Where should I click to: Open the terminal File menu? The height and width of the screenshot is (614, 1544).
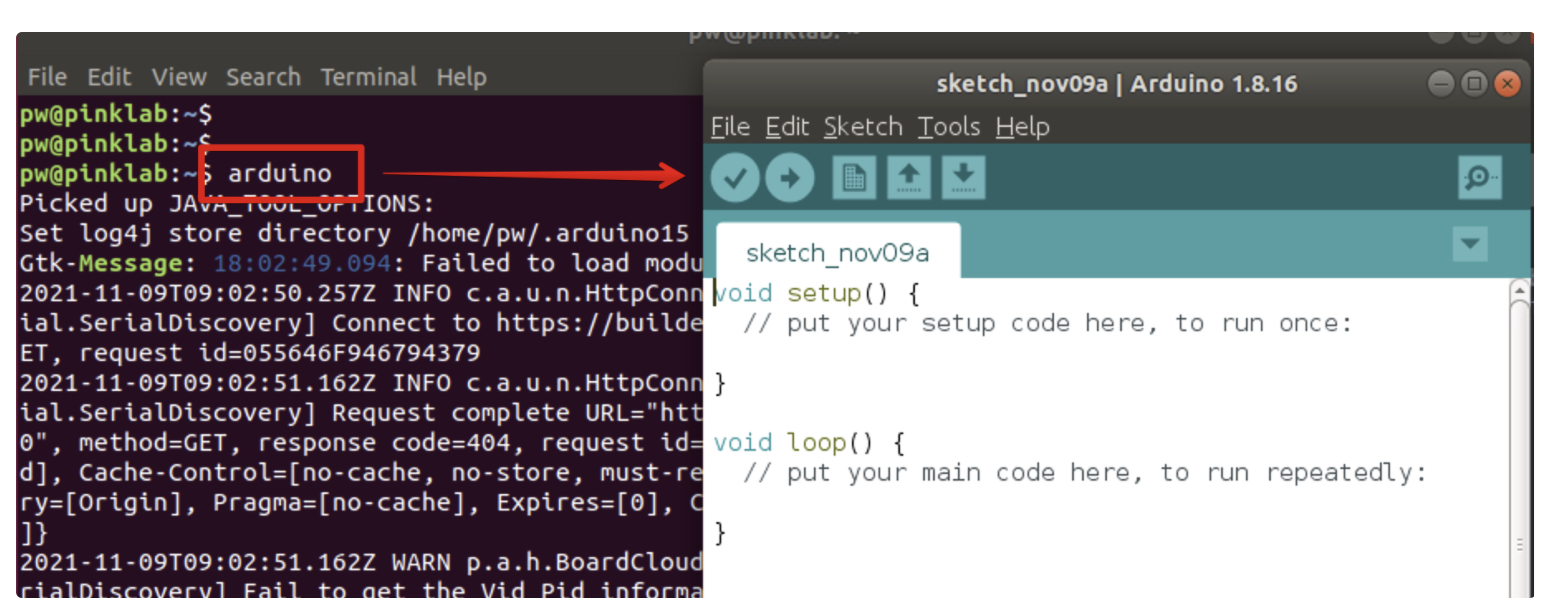47,77
